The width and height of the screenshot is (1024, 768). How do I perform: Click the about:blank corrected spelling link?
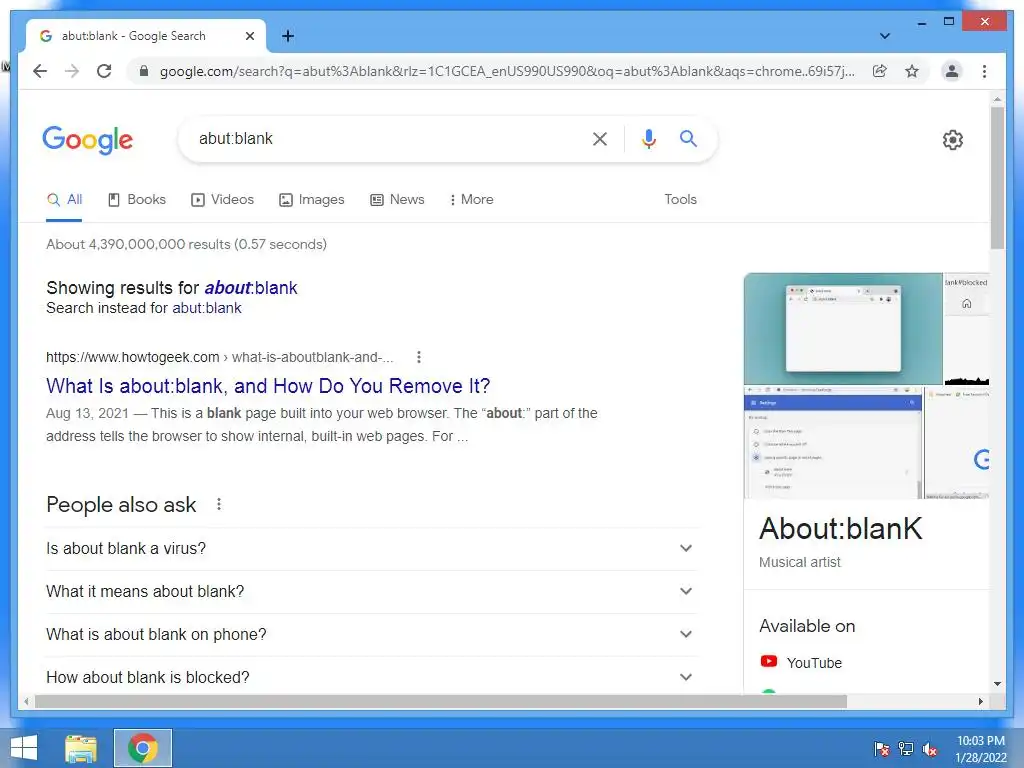click(251, 288)
